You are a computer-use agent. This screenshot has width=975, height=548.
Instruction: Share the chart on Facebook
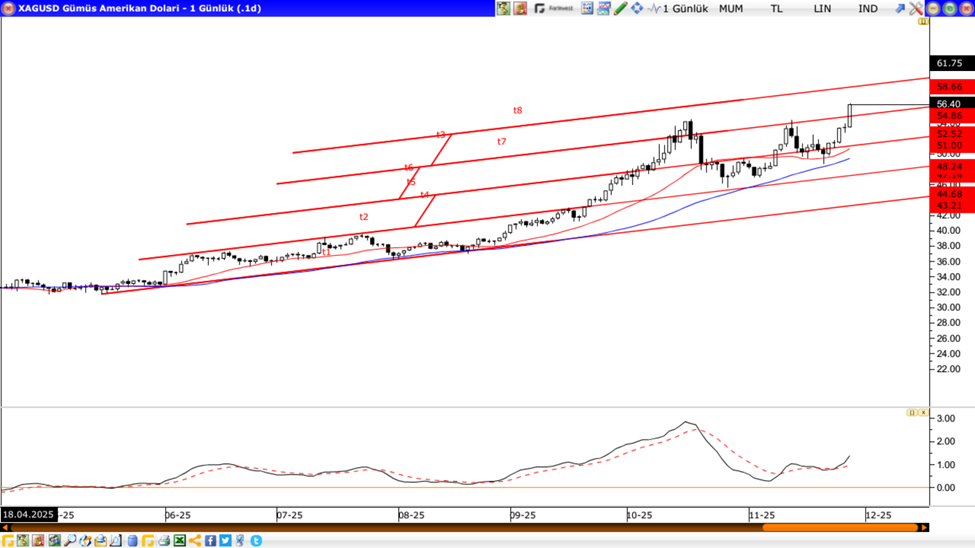[x=211, y=541]
